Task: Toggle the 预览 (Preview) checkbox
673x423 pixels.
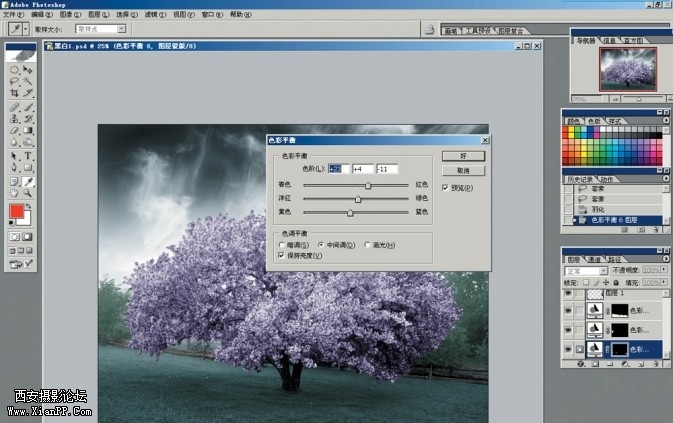Action: 446,187
